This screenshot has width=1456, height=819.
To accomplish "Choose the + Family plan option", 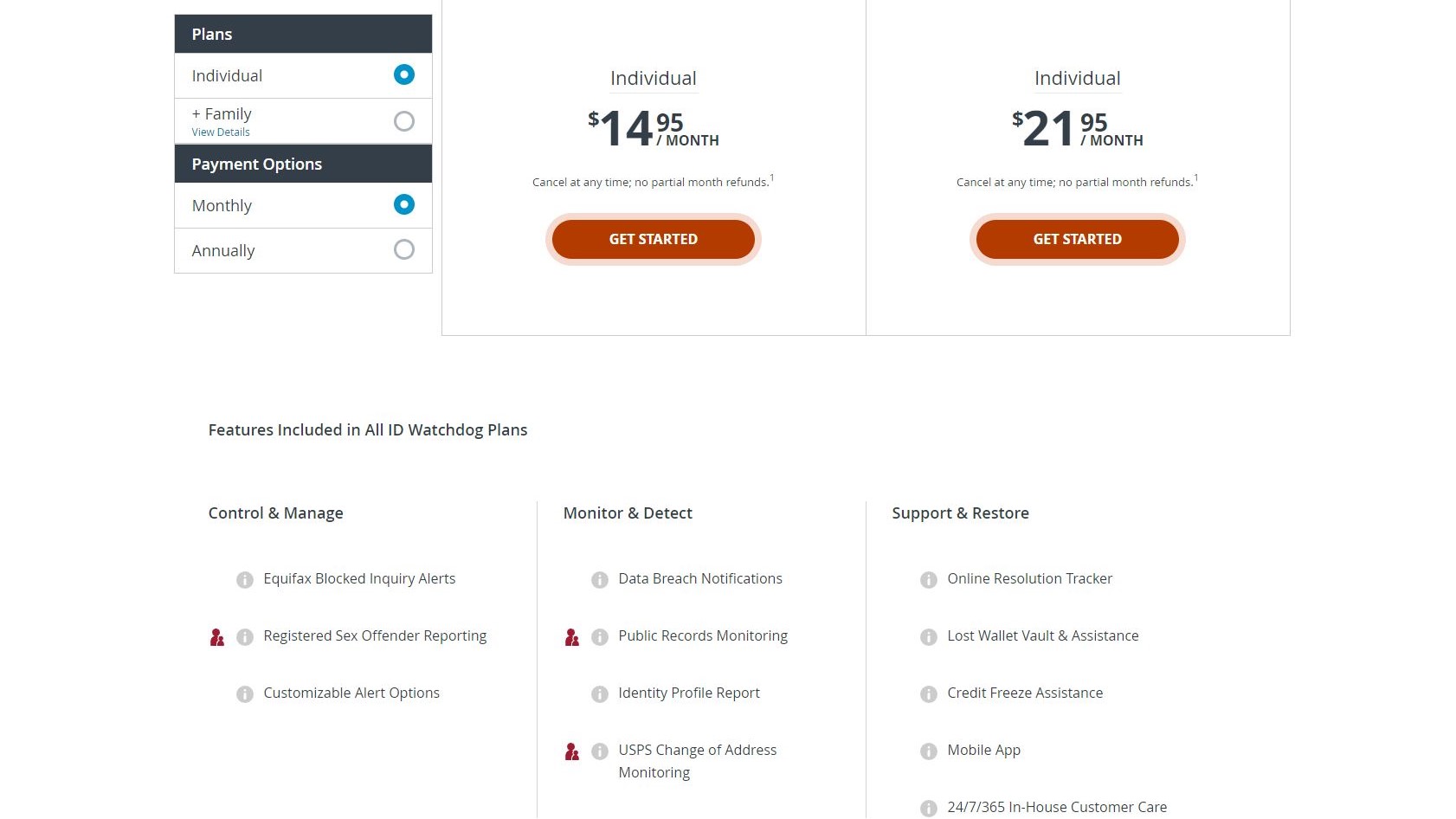I will [404, 121].
